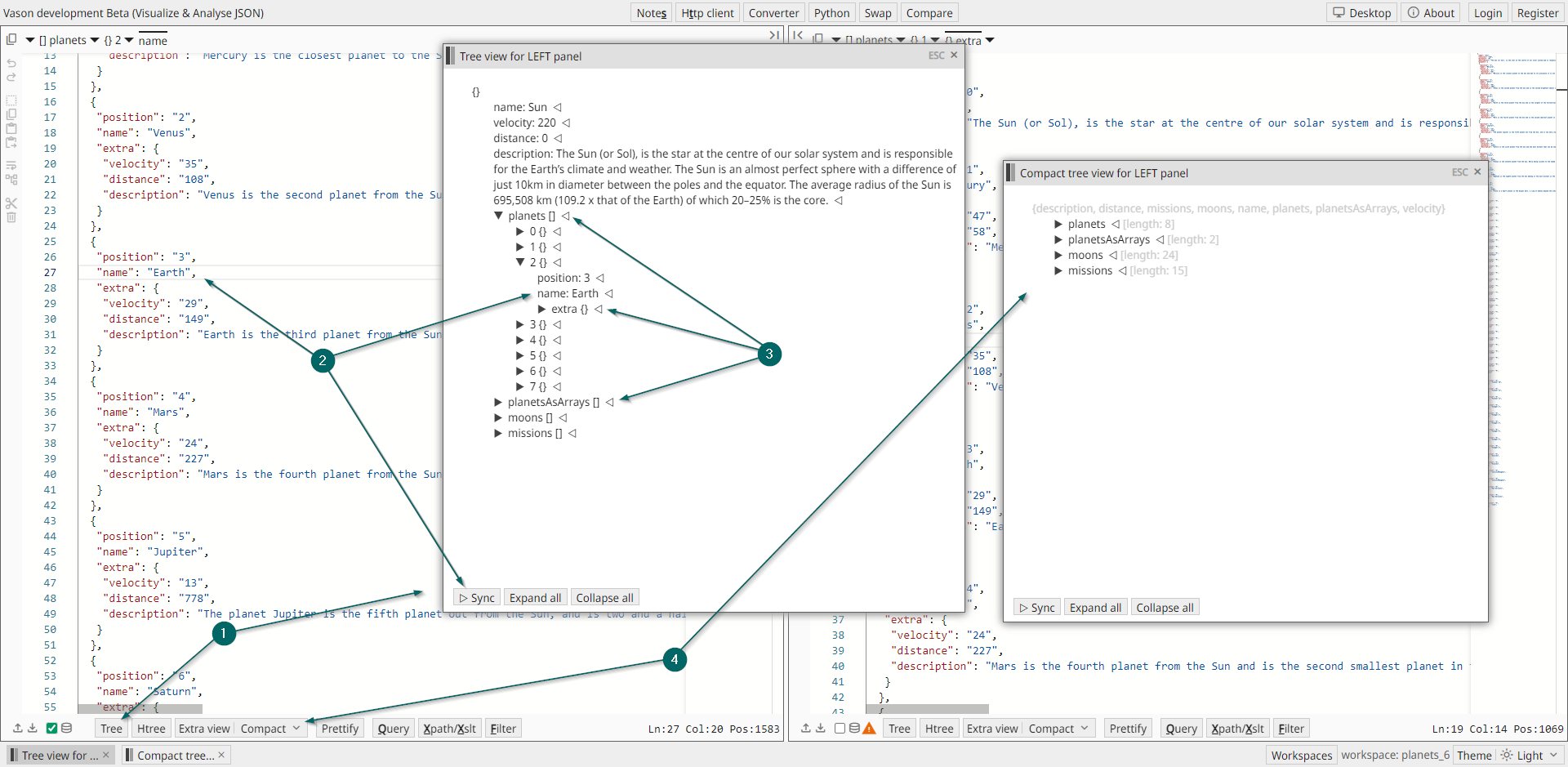Image resolution: width=1568 pixels, height=767 pixels.
Task: Click the cut (scissors) icon in left sidebar
Action: (x=11, y=203)
